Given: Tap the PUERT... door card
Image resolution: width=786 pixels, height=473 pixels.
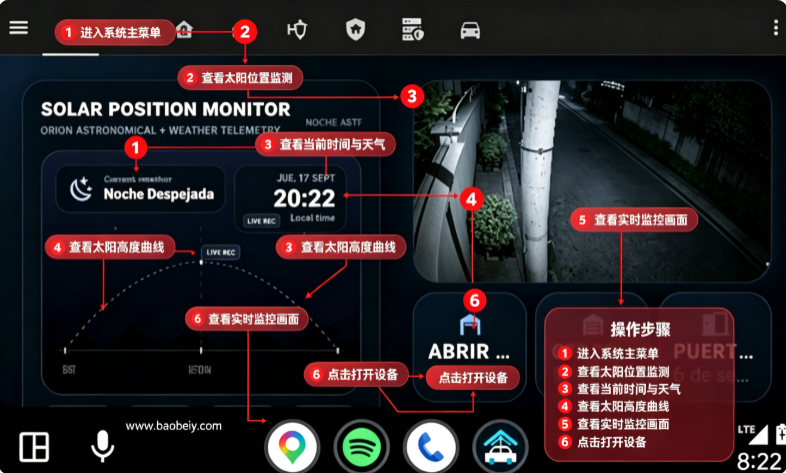Looking at the screenshot, I should point(714,347).
